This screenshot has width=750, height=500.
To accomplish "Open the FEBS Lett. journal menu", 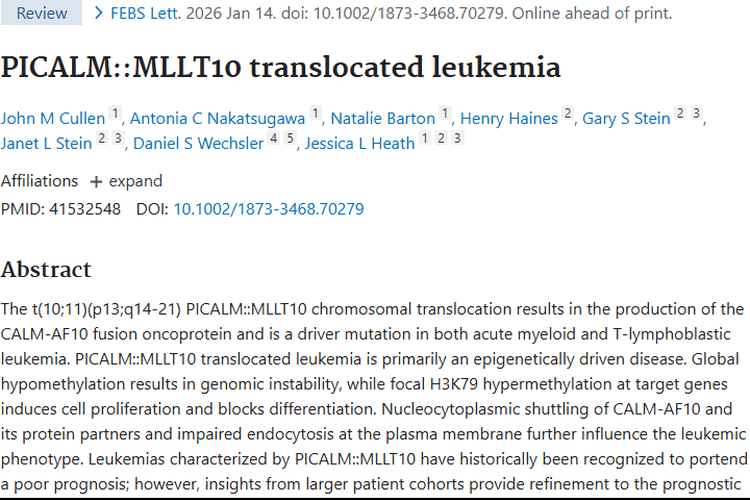I will 149,13.
